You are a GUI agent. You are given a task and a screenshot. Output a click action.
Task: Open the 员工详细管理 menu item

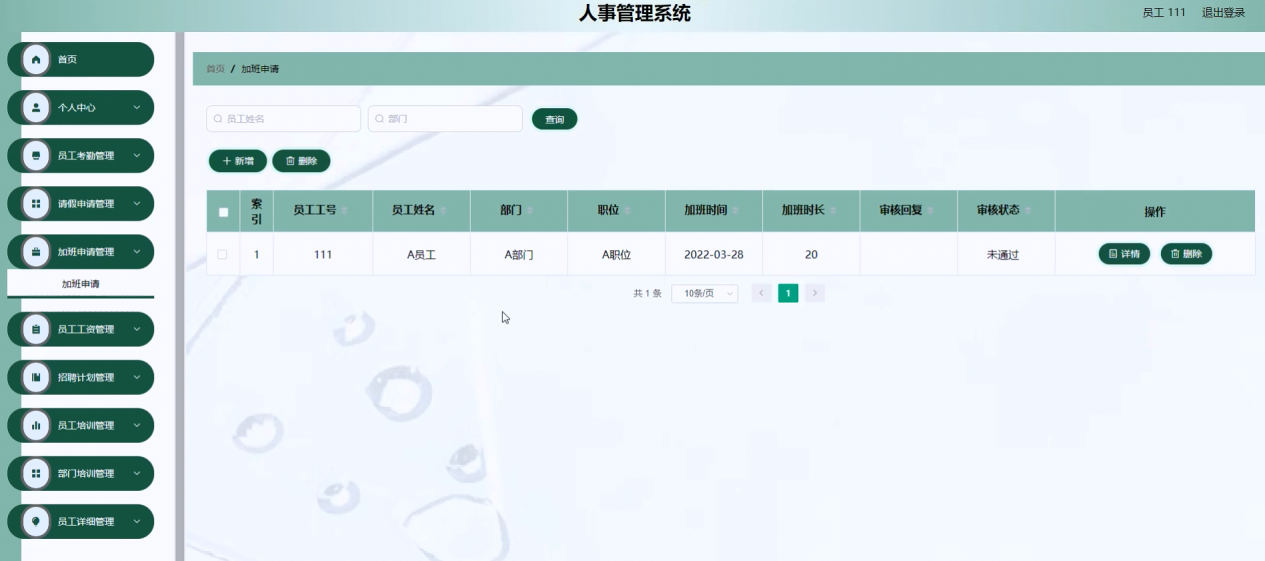click(x=81, y=521)
